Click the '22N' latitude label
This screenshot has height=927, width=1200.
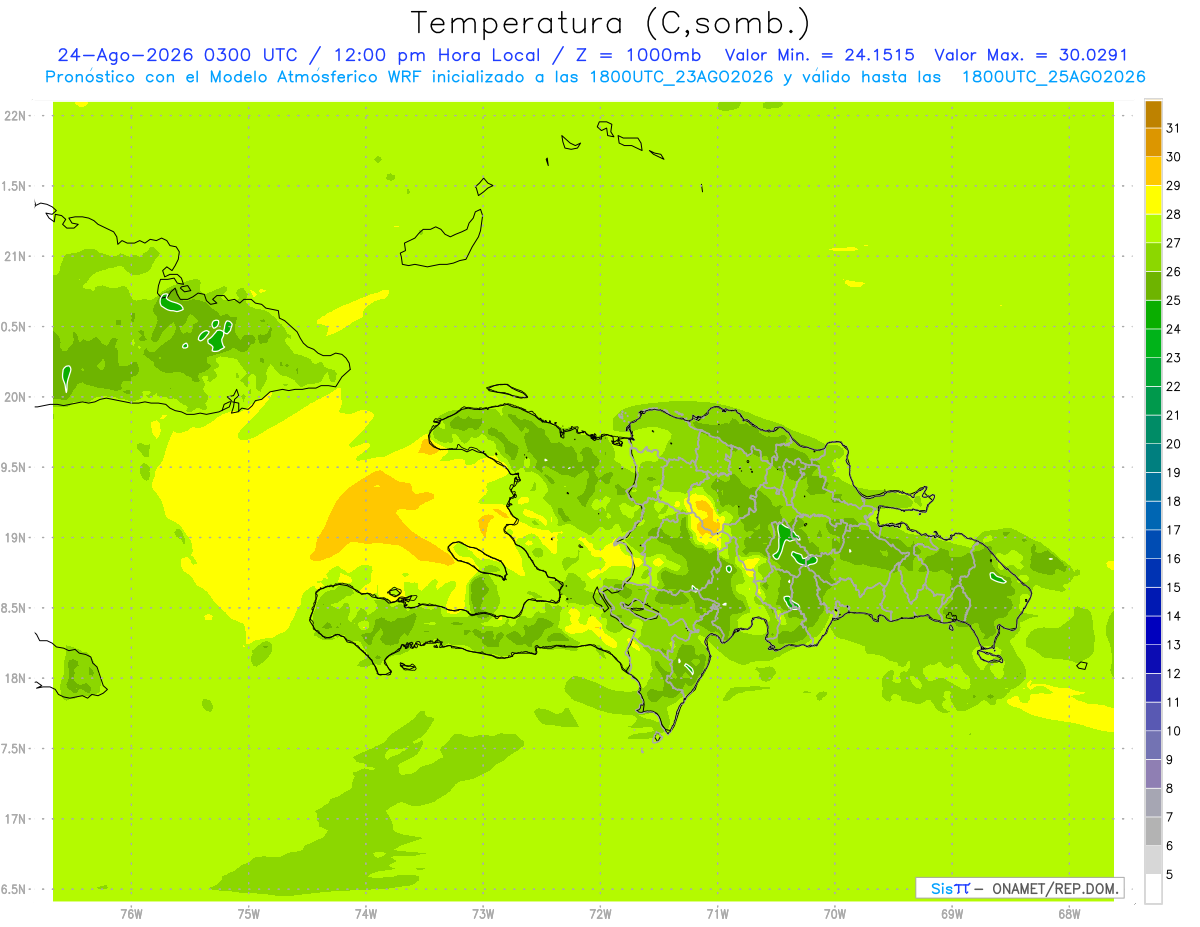click(x=16, y=116)
